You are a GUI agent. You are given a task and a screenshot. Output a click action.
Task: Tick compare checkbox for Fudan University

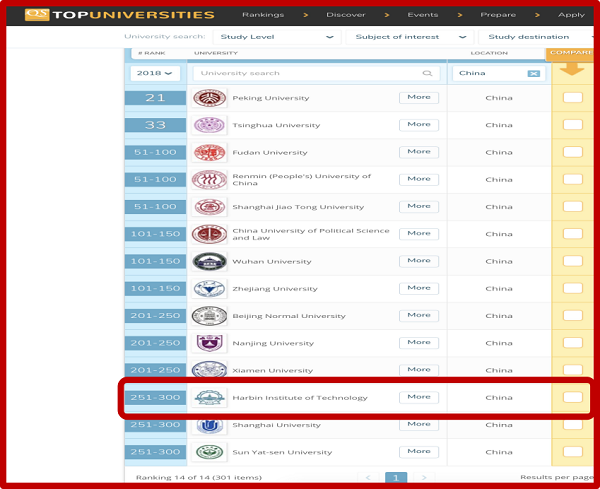point(573,152)
